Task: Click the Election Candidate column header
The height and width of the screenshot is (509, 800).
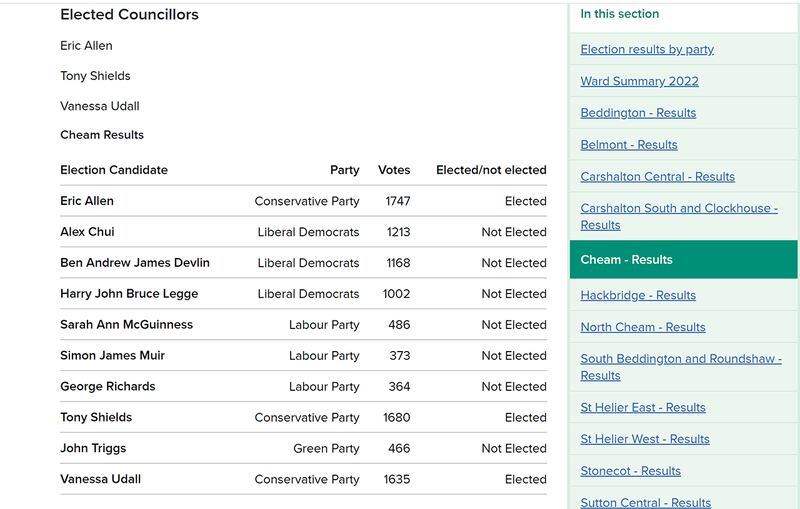Action: click(x=114, y=170)
